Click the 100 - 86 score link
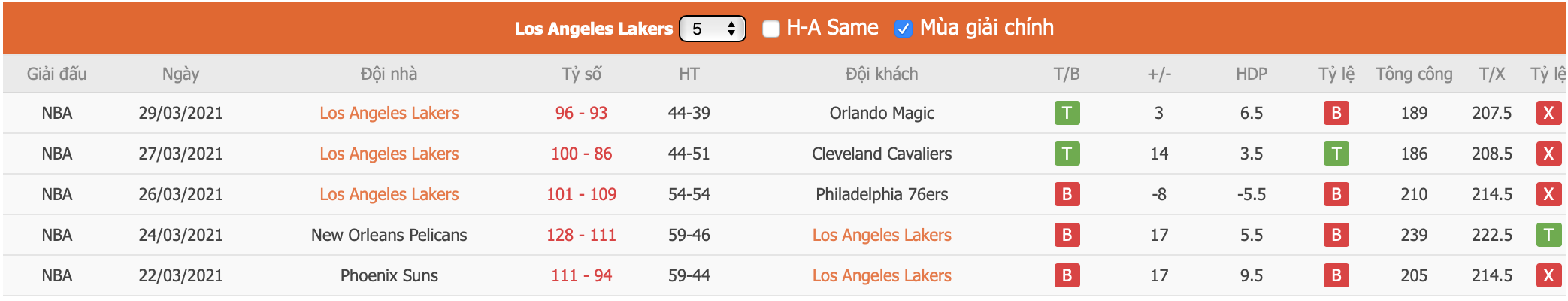Viewport: 1568px width, 301px height. click(582, 154)
